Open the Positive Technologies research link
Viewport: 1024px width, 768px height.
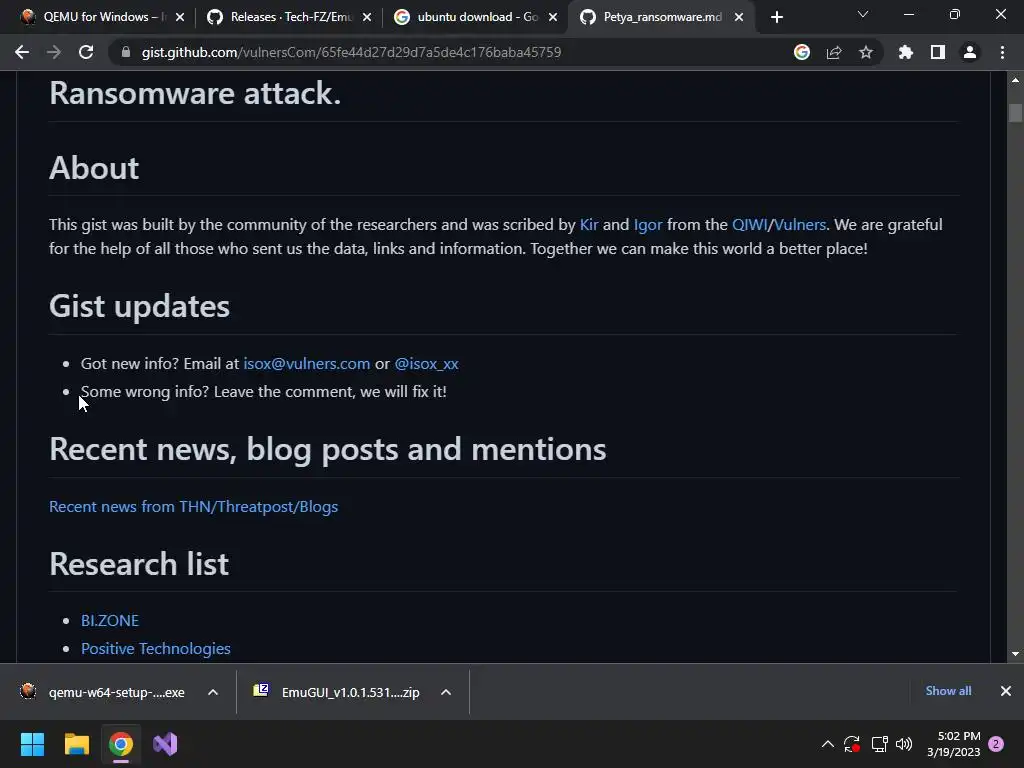155,648
